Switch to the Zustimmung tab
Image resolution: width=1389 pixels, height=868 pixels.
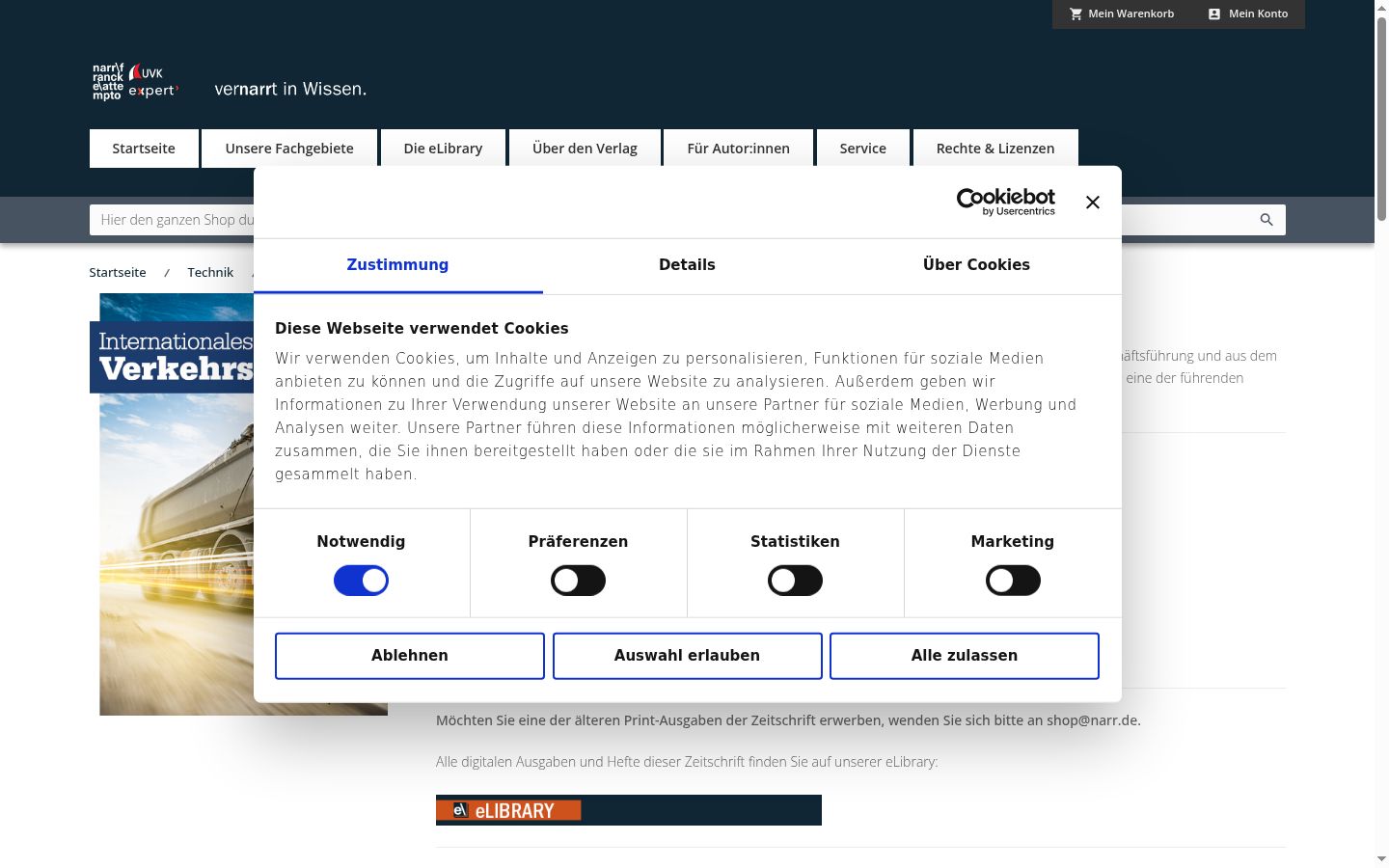397,265
